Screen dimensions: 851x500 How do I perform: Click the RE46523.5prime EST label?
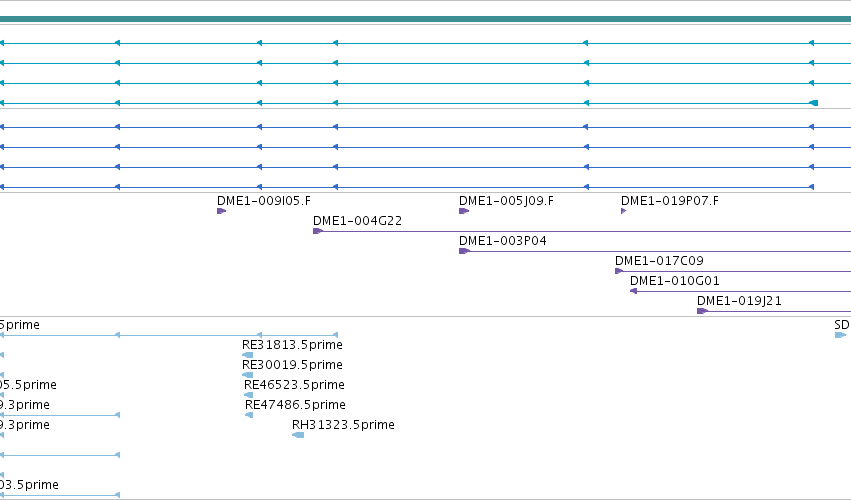(294, 385)
